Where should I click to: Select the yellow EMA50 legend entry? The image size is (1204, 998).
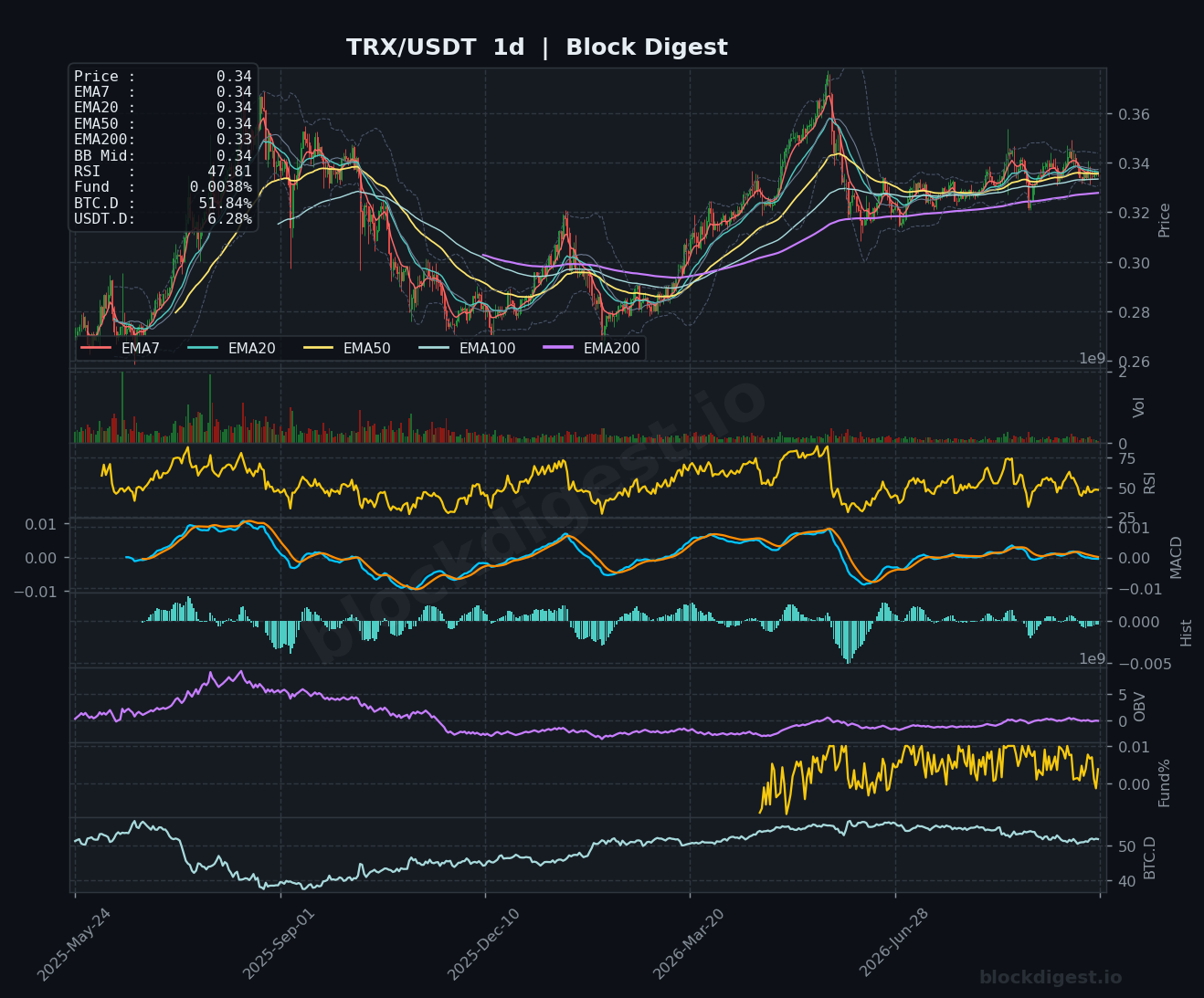coord(346,348)
